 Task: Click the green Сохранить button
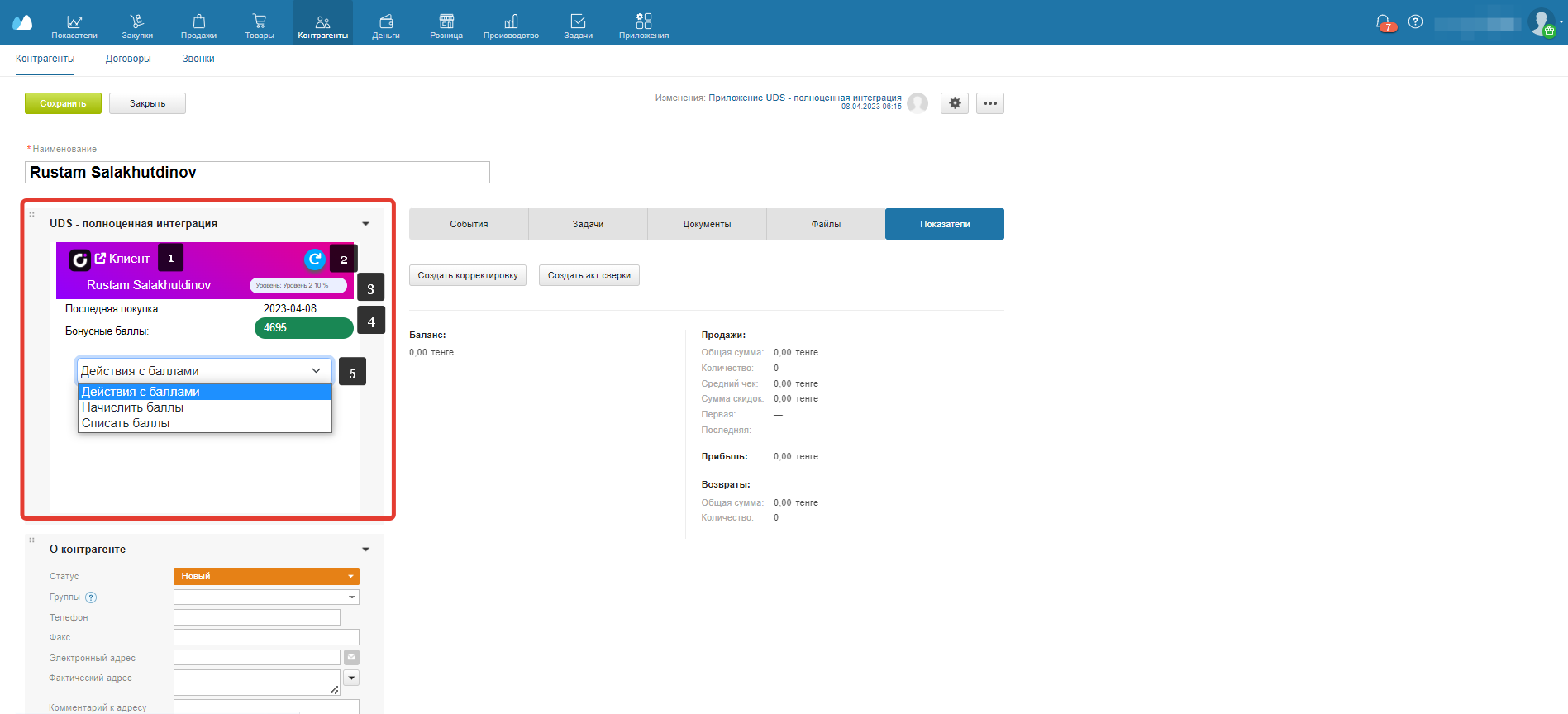[x=63, y=103]
